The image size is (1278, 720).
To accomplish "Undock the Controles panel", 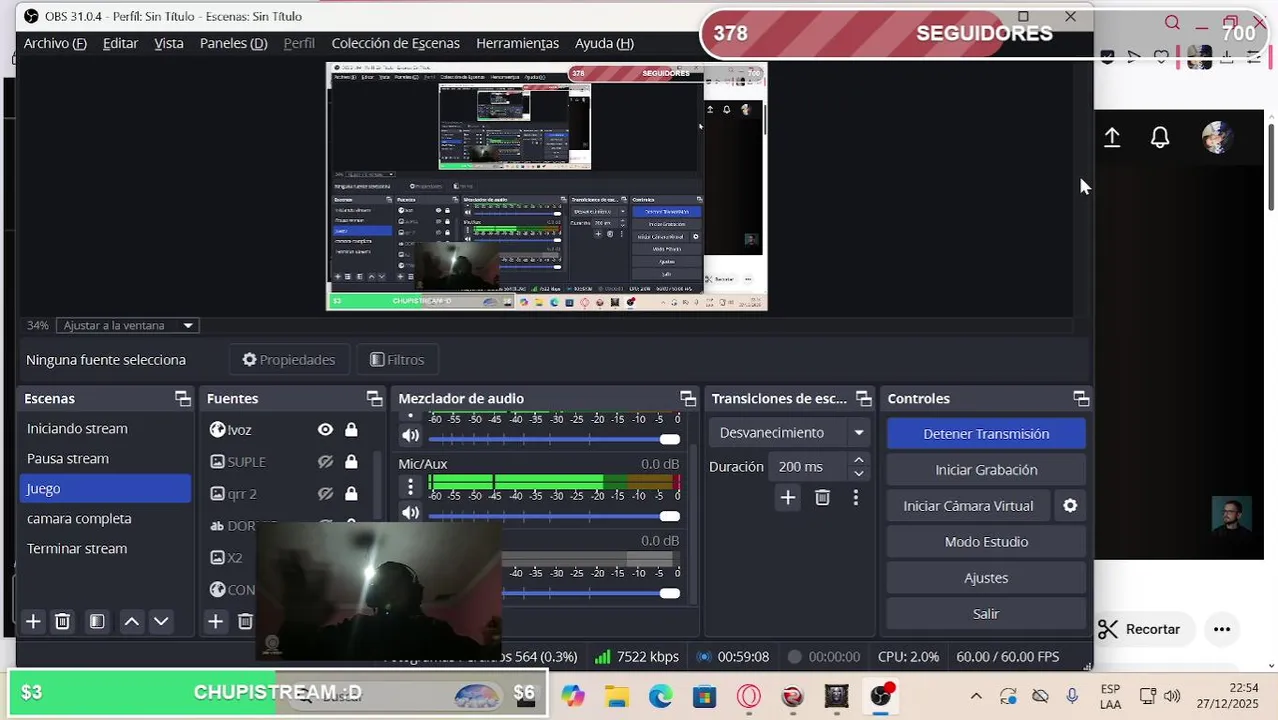I will pos(1081,398).
